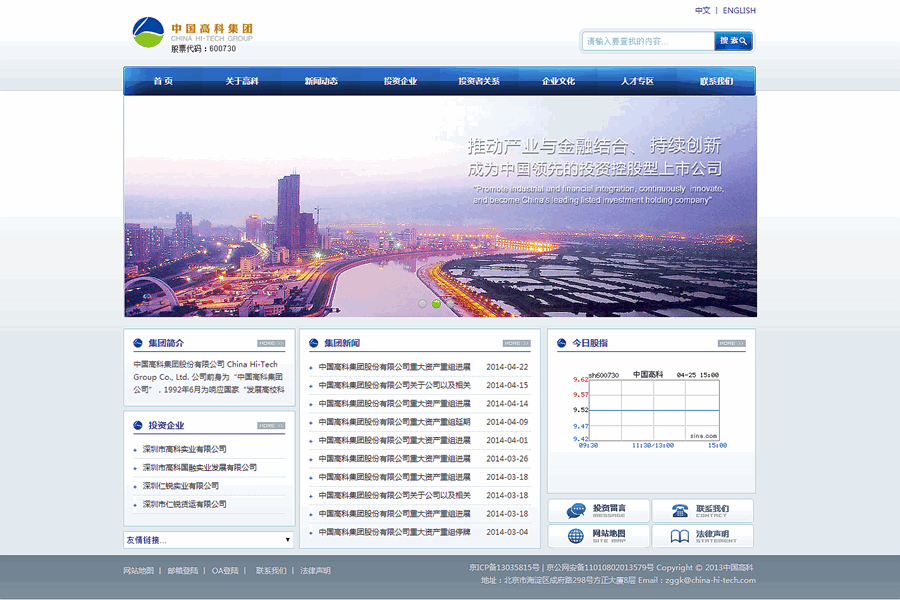Click inside the search input box

650,41
